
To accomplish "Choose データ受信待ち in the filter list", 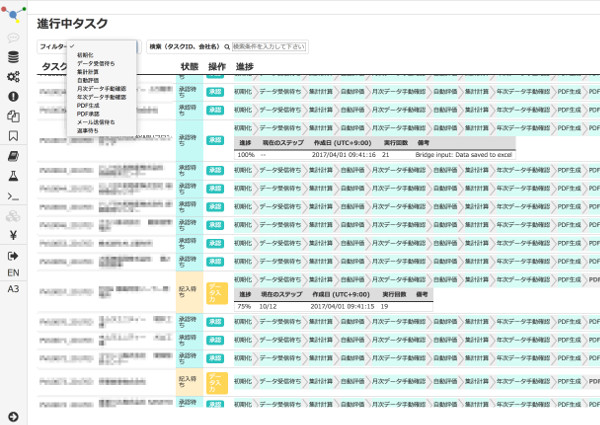I will tap(96, 64).
